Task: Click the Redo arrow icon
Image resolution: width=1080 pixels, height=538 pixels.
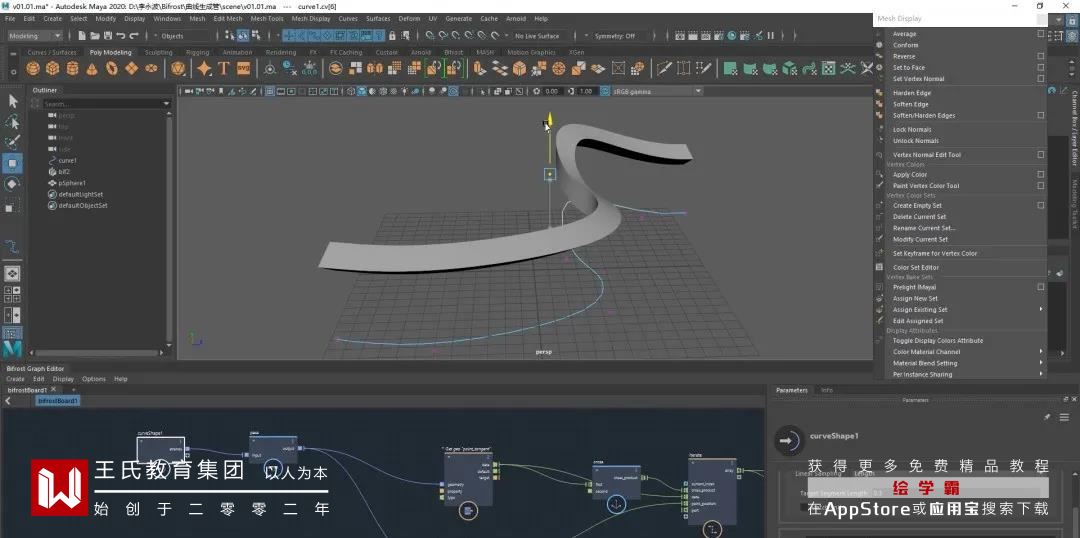Action: pos(134,36)
